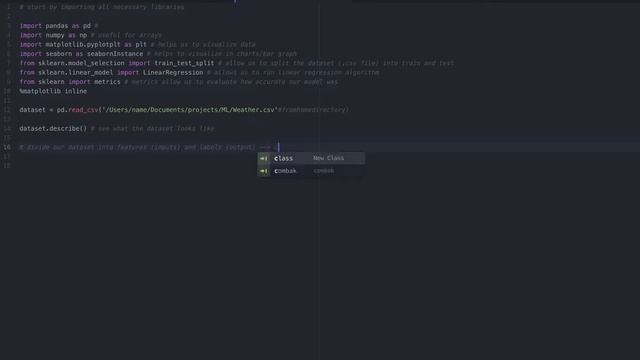This screenshot has width=640, height=360.
Task: Select the "class" autocomplete suggestion
Action: click(311, 158)
